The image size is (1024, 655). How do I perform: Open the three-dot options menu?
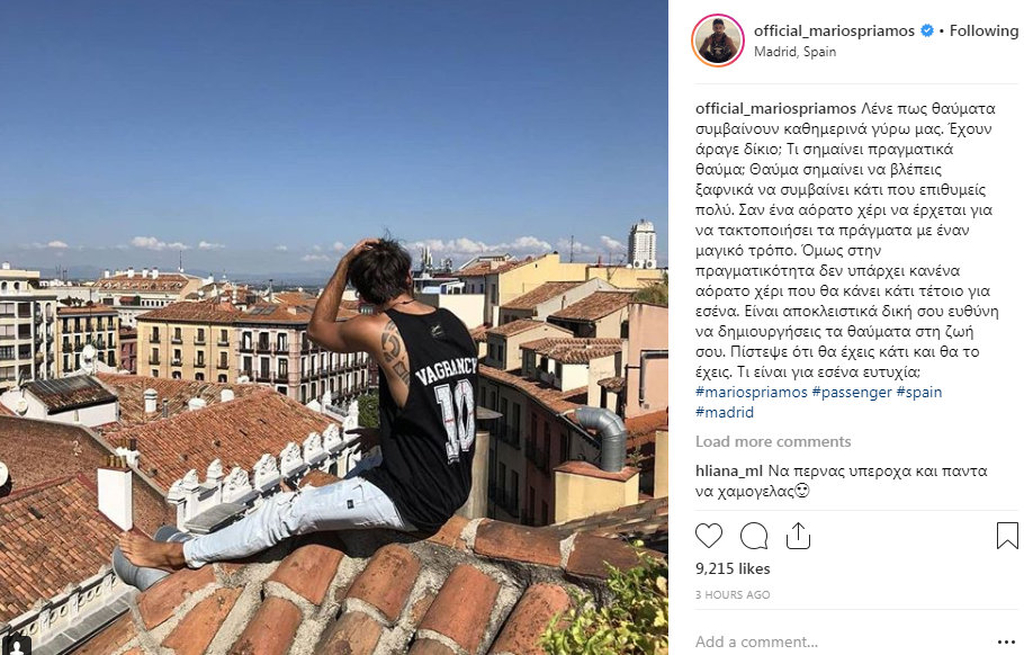(x=1006, y=642)
